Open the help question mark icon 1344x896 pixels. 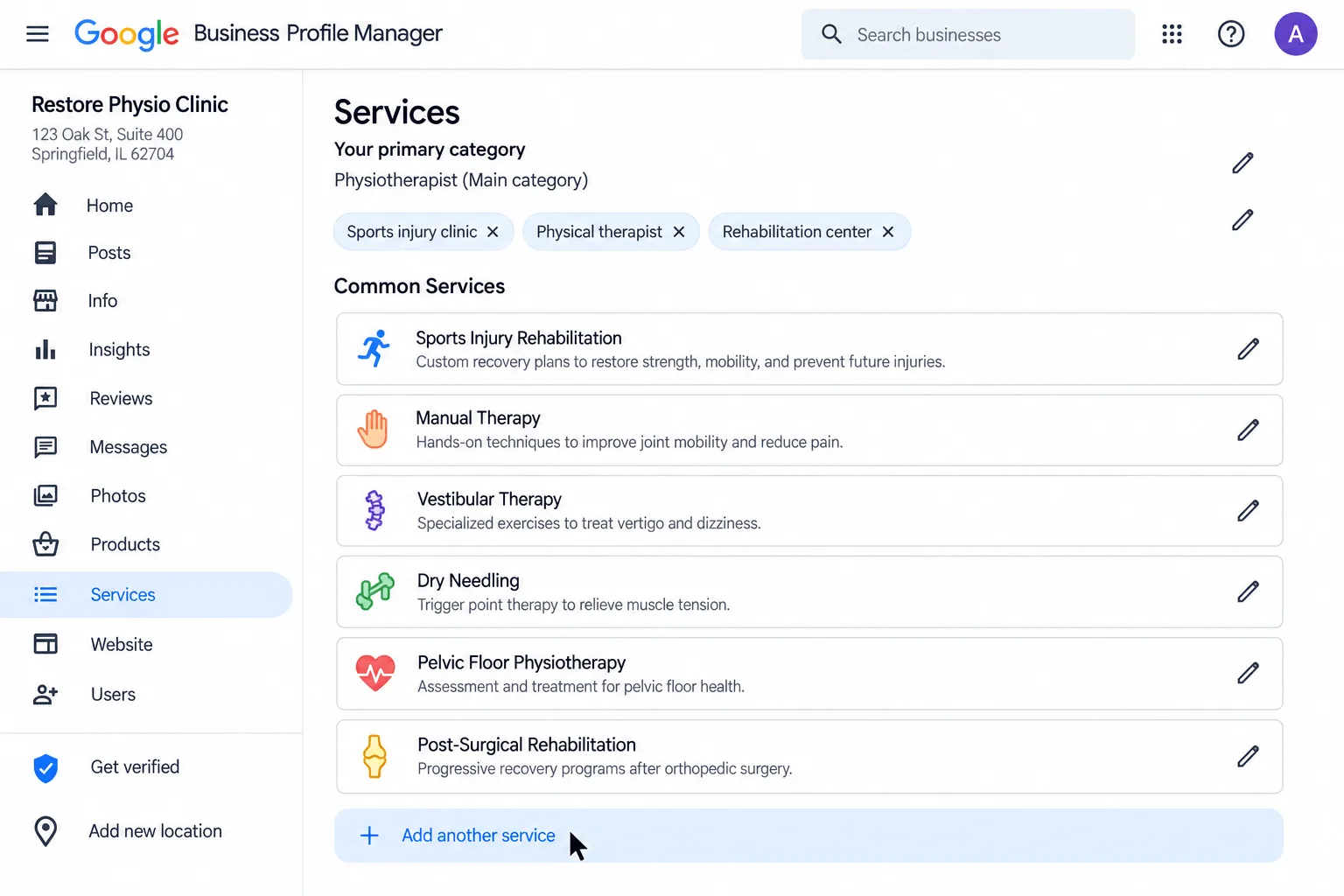1231,34
